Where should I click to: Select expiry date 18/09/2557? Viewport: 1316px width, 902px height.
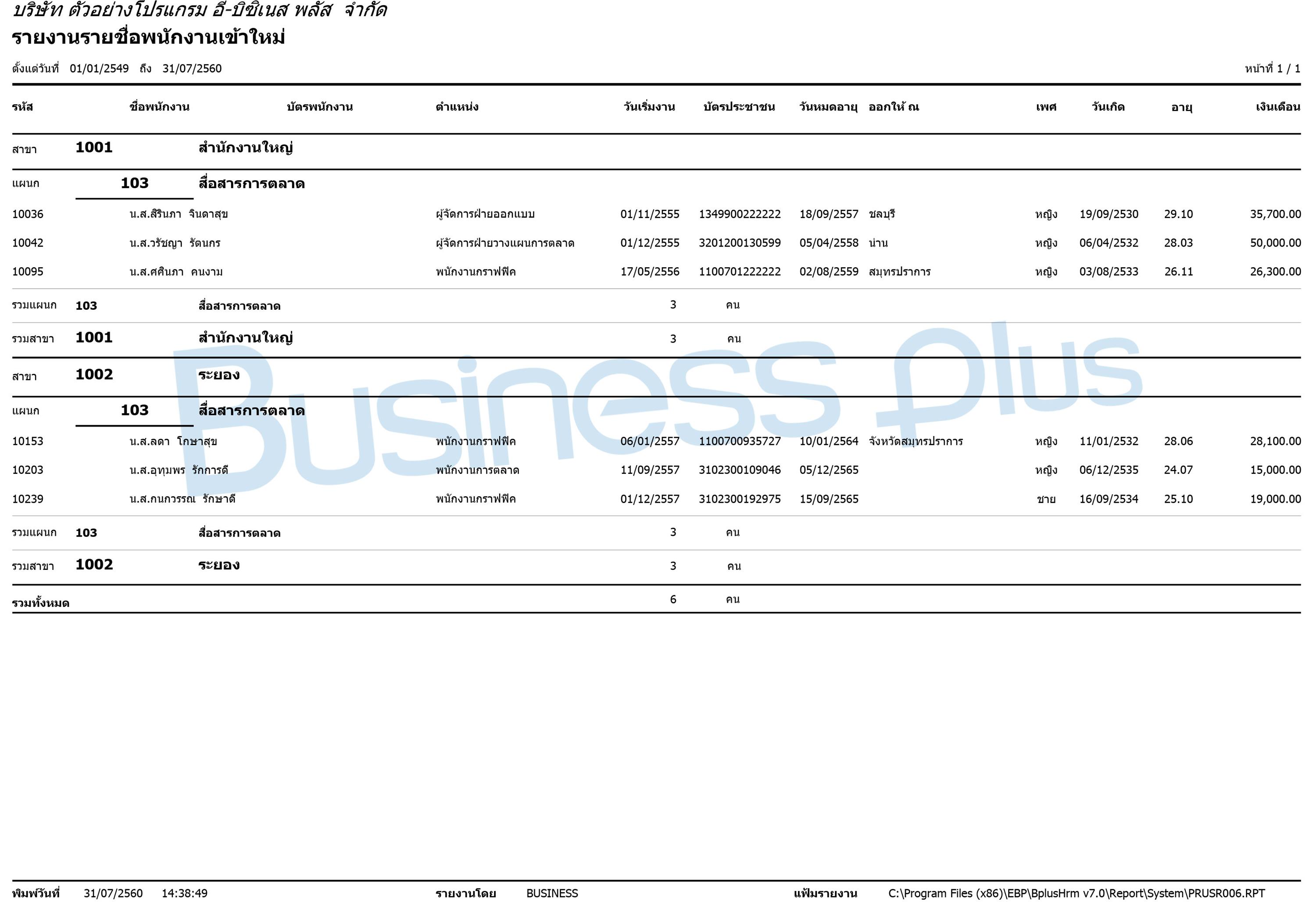pyautogui.click(x=829, y=214)
